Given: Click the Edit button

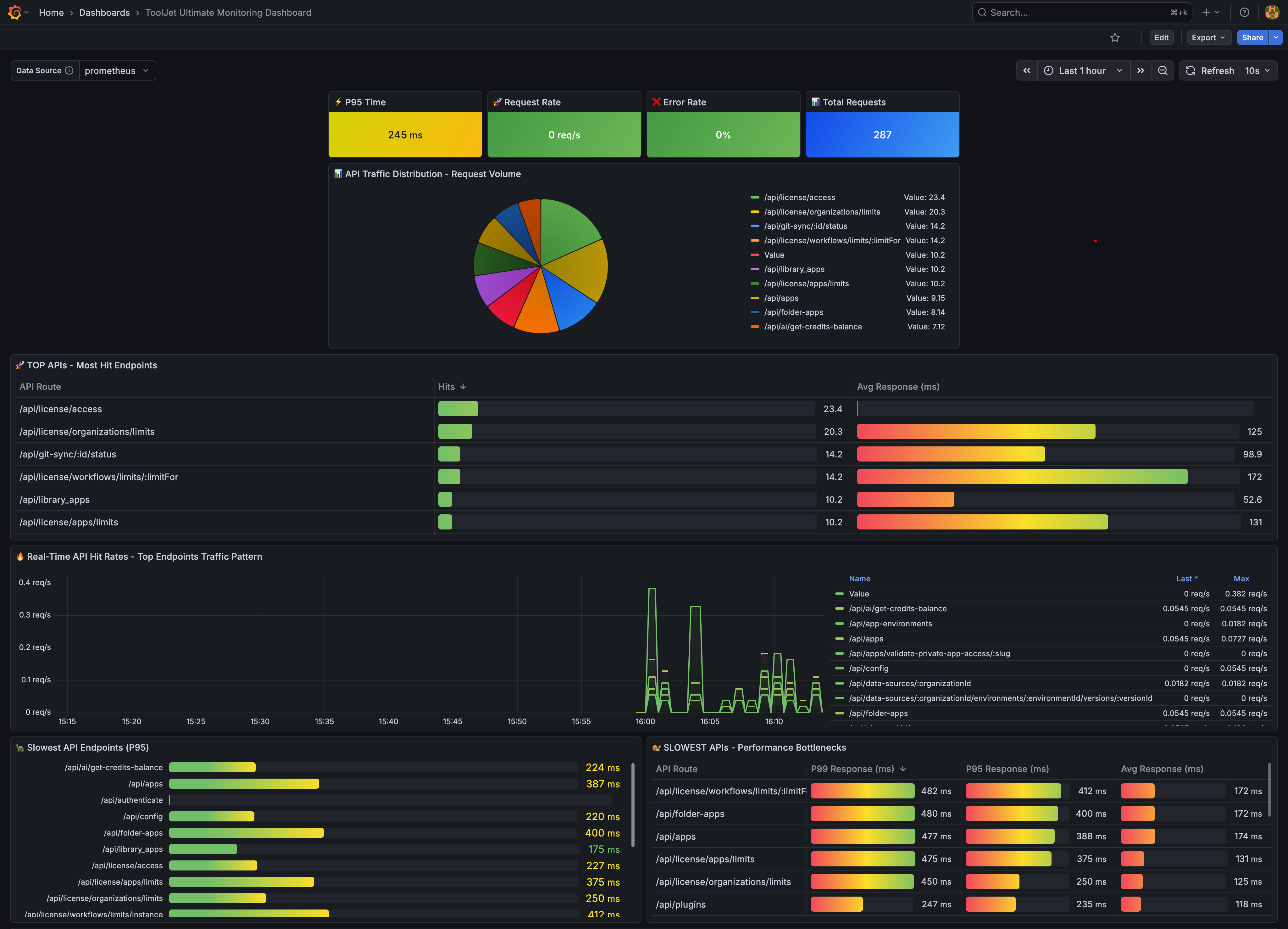Looking at the screenshot, I should 1161,37.
